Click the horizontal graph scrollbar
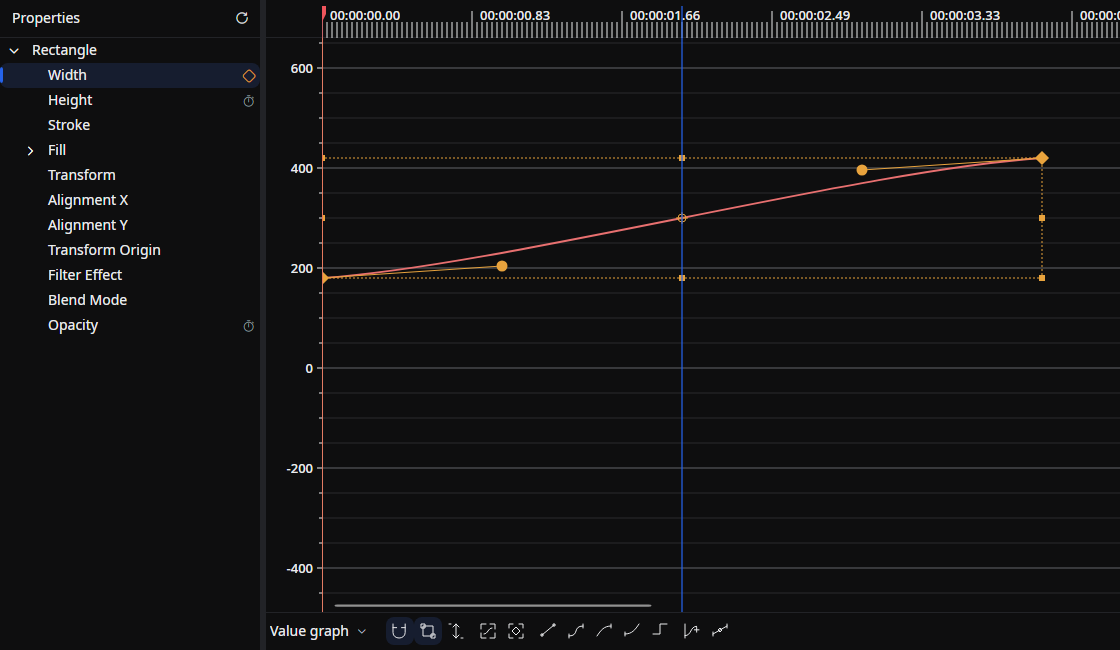The height and width of the screenshot is (650, 1120). pos(493,606)
